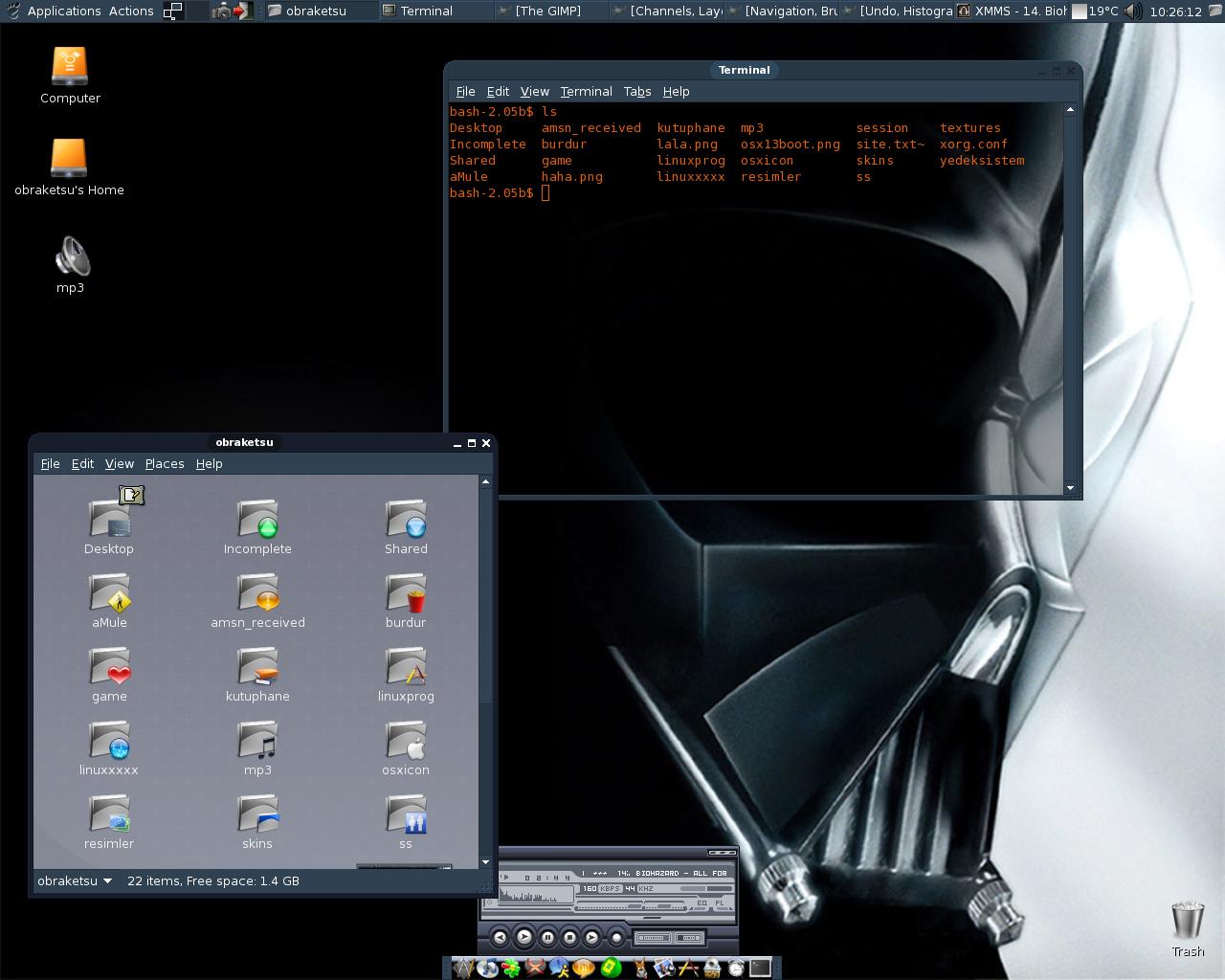Open Terminal window's Help menu
Viewport: 1225px width, 980px height.
tap(677, 92)
